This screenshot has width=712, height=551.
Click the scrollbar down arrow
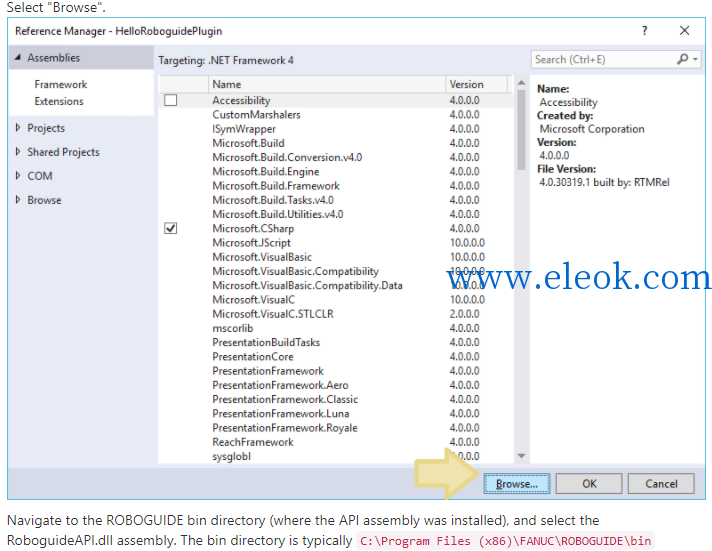521,456
